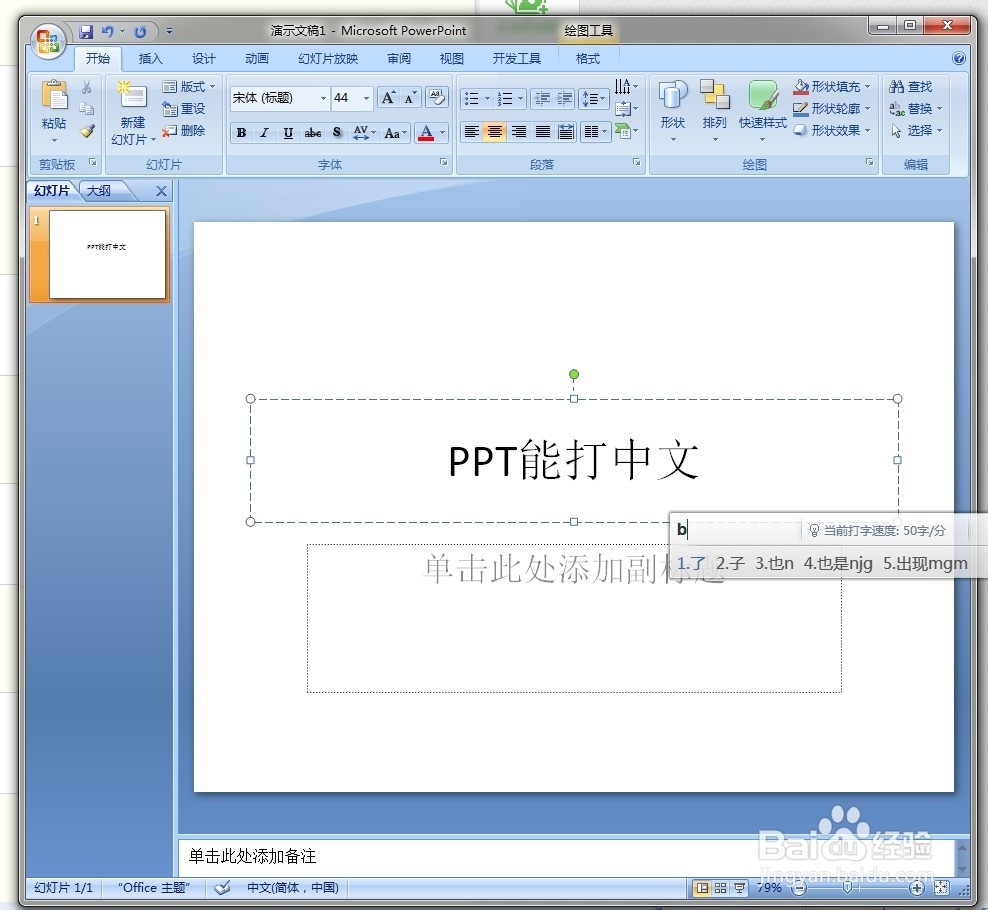
Task: Toggle underline formatting
Action: pos(288,132)
